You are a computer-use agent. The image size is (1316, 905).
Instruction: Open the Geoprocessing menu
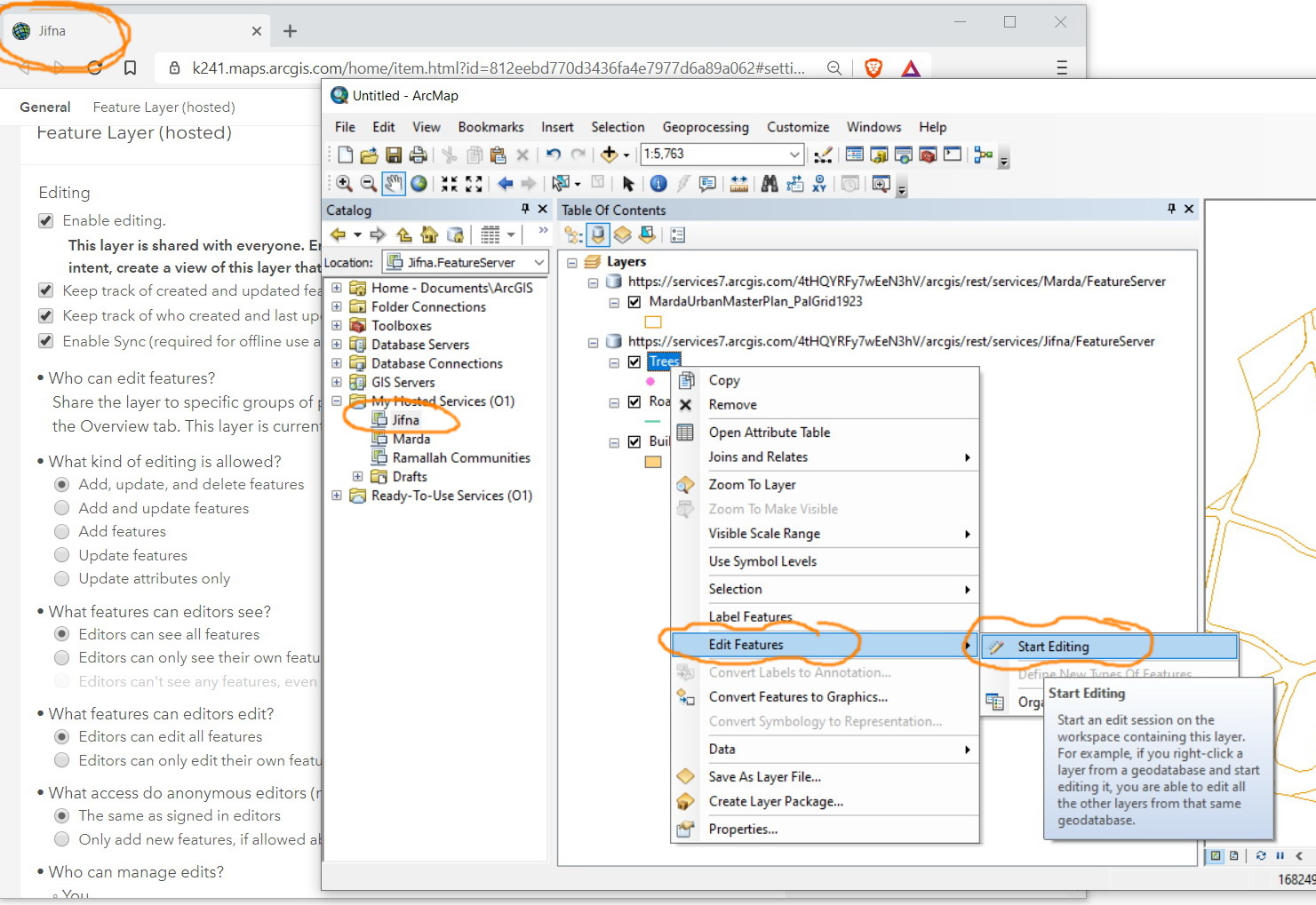tap(706, 127)
